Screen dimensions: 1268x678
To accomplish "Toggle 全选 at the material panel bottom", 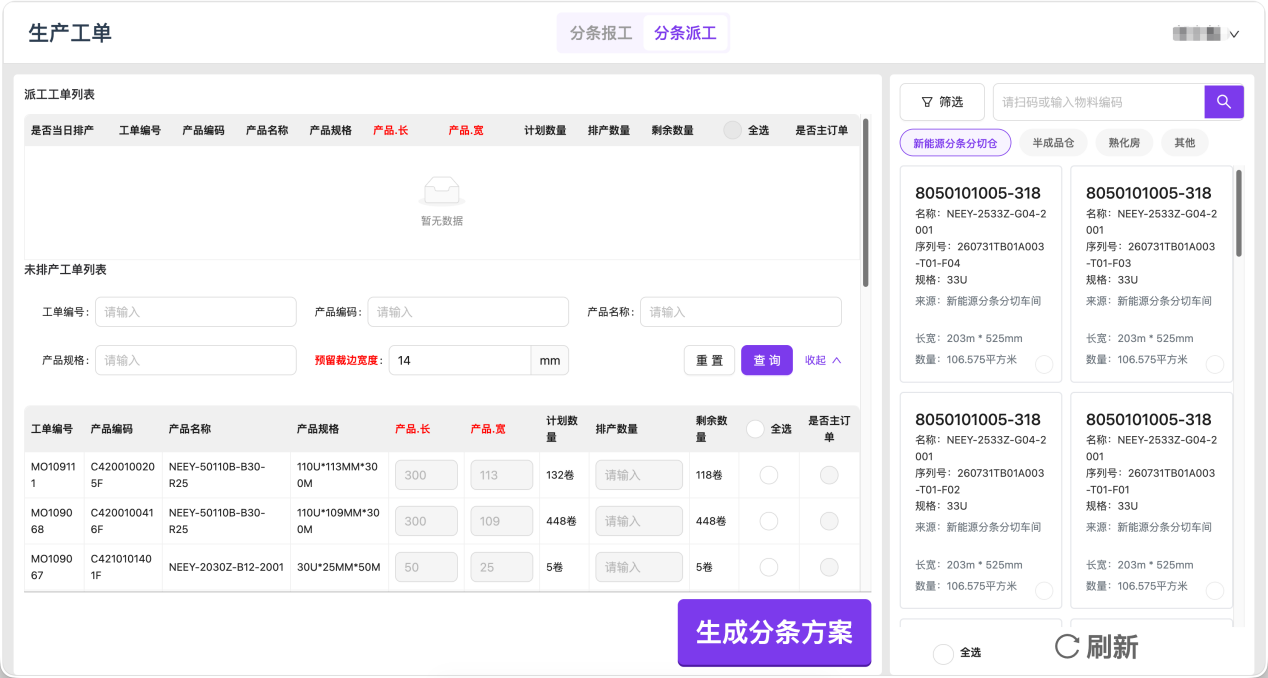I will (942, 653).
